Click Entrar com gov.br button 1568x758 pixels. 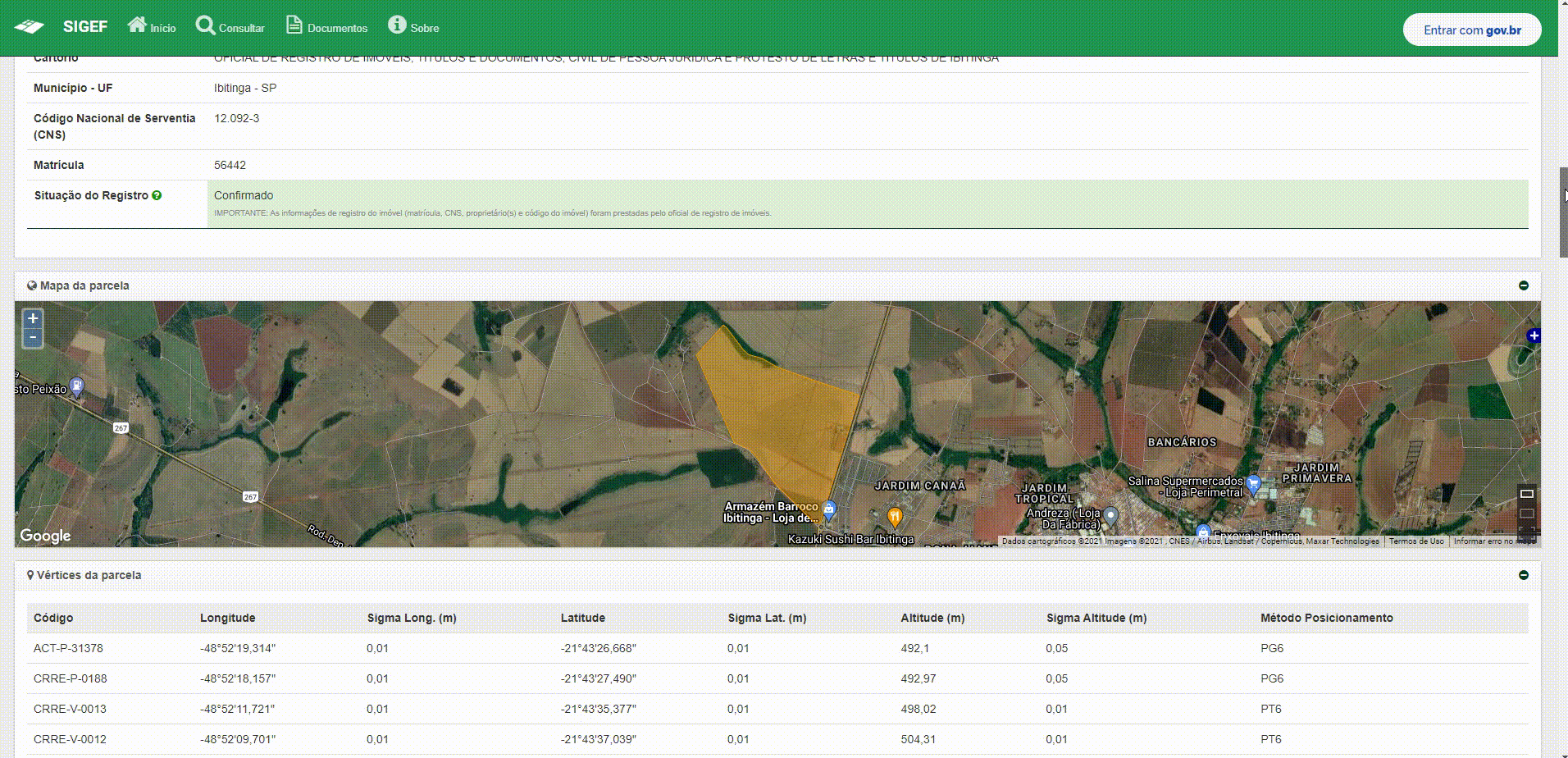pyautogui.click(x=1471, y=30)
